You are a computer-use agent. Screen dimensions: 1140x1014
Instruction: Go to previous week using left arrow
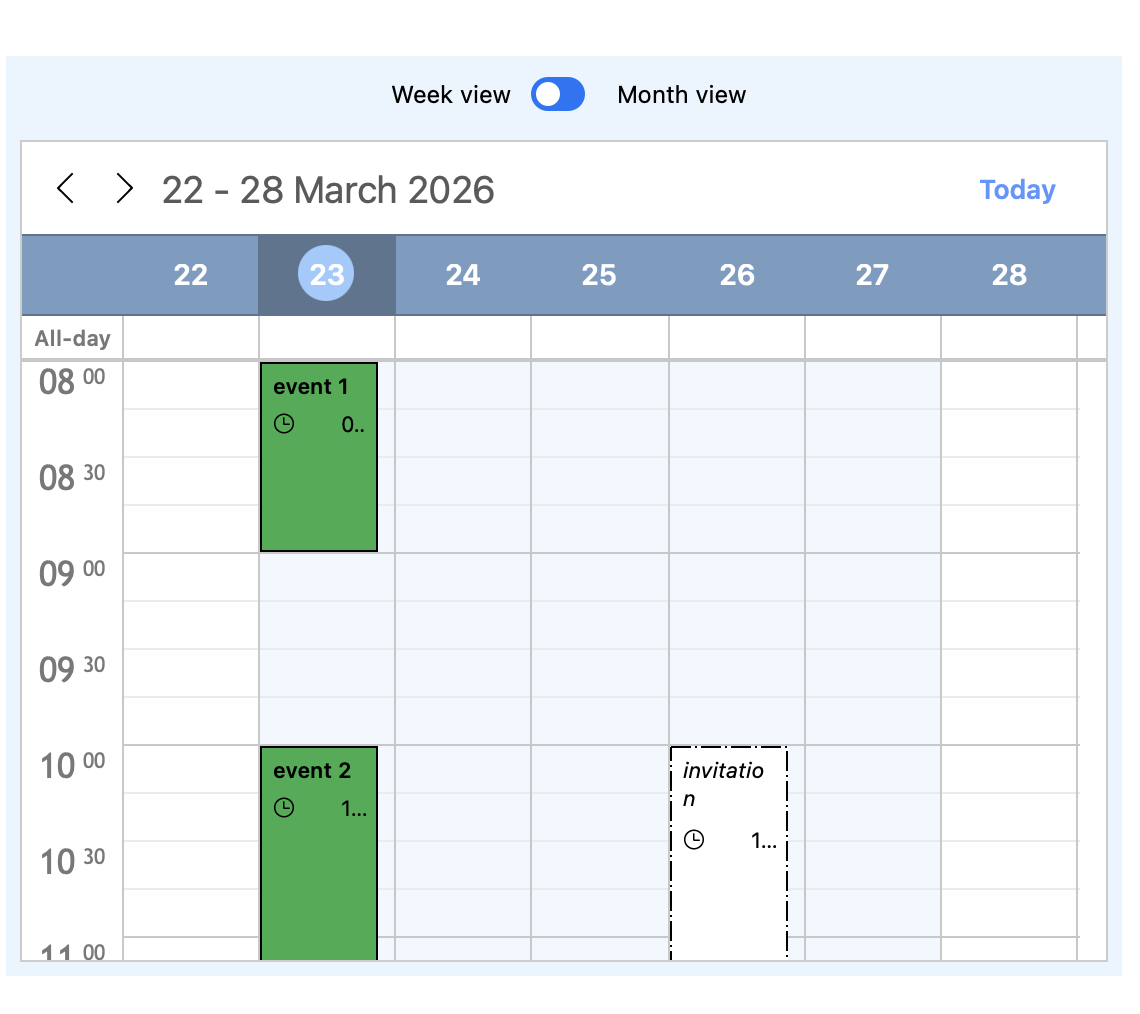66,189
